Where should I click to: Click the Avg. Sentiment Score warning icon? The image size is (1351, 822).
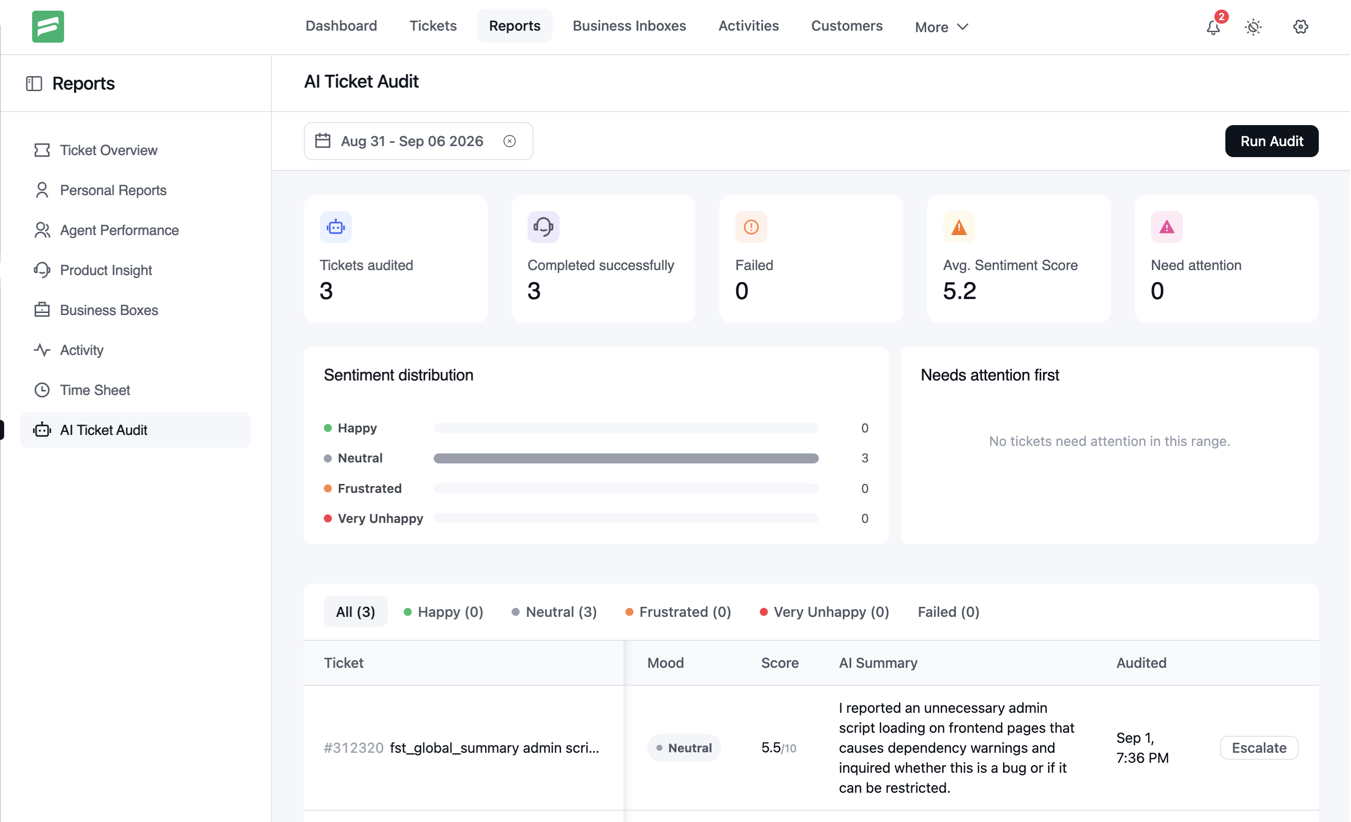click(959, 227)
